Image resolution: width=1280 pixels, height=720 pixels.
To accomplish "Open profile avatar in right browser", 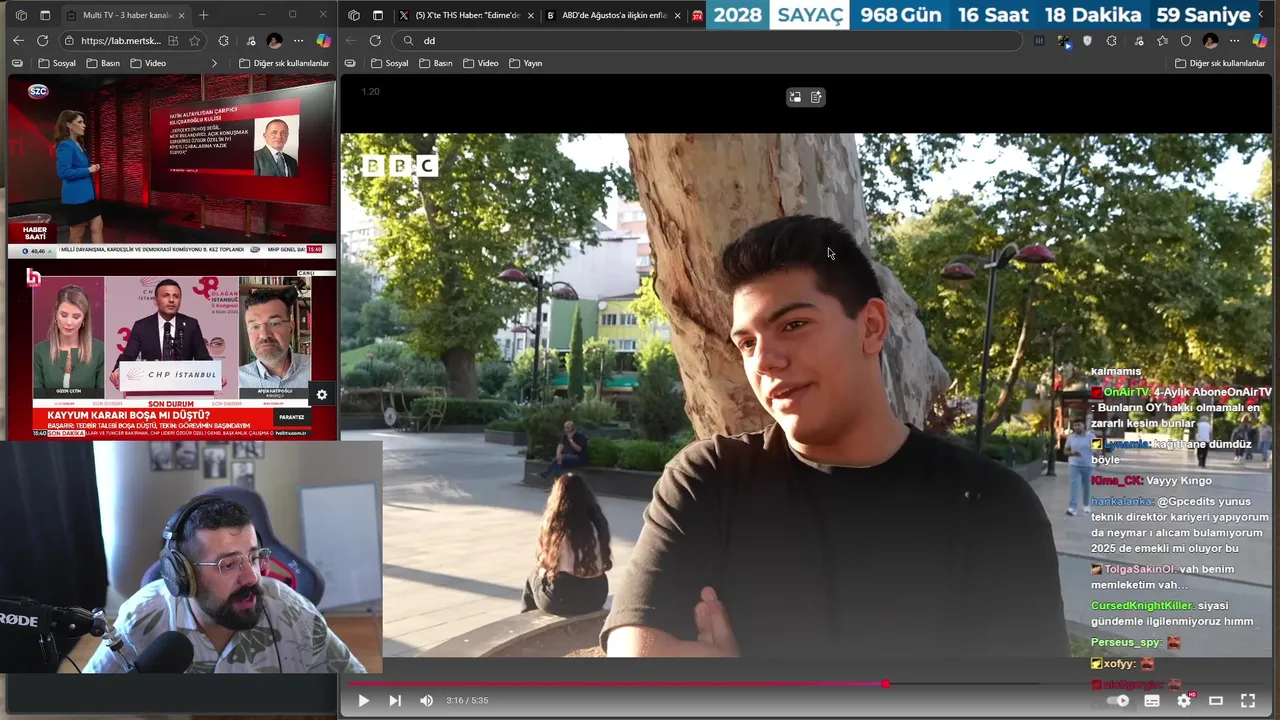I will pyautogui.click(x=1211, y=41).
